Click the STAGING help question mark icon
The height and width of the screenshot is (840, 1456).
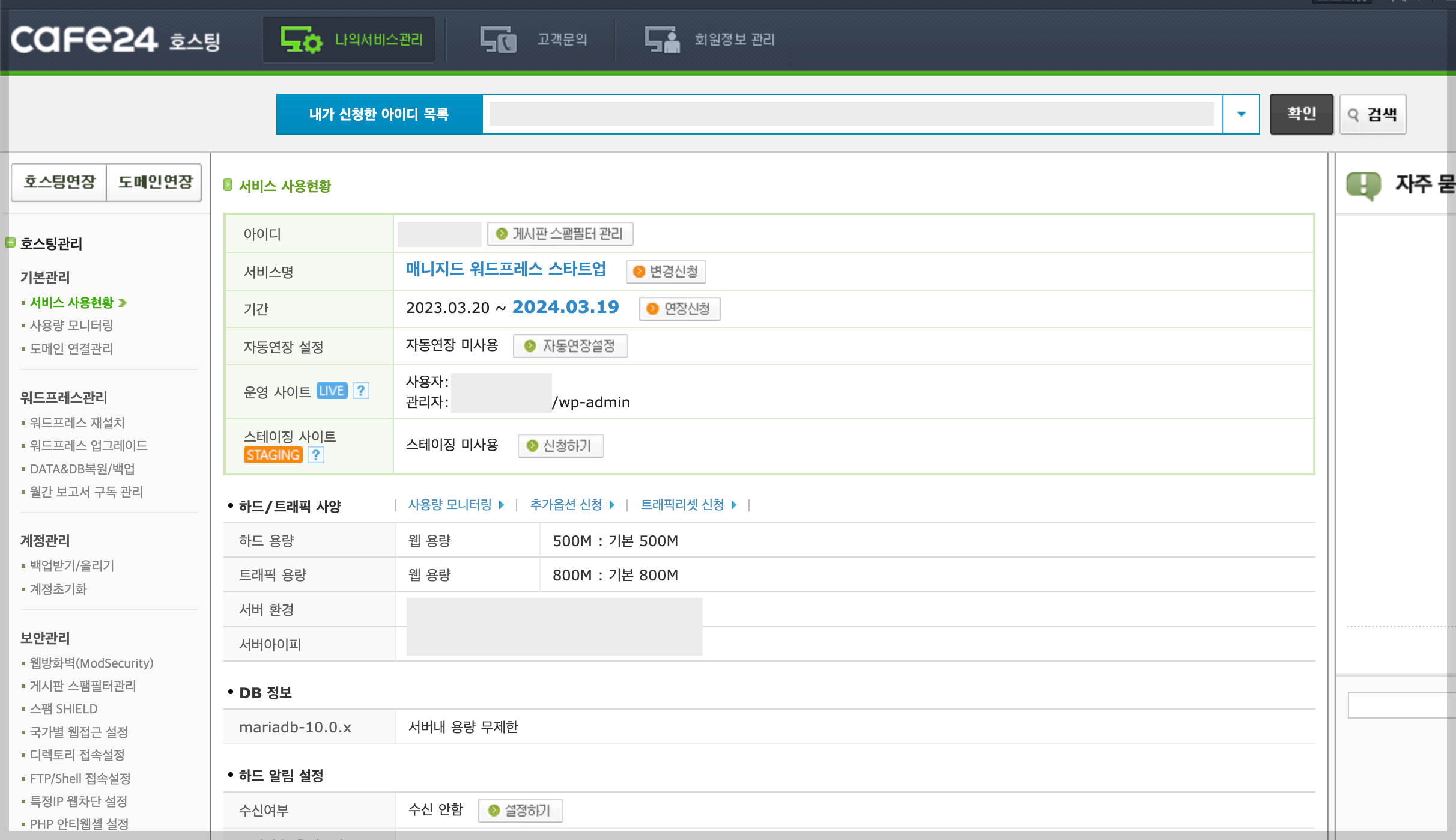316,455
